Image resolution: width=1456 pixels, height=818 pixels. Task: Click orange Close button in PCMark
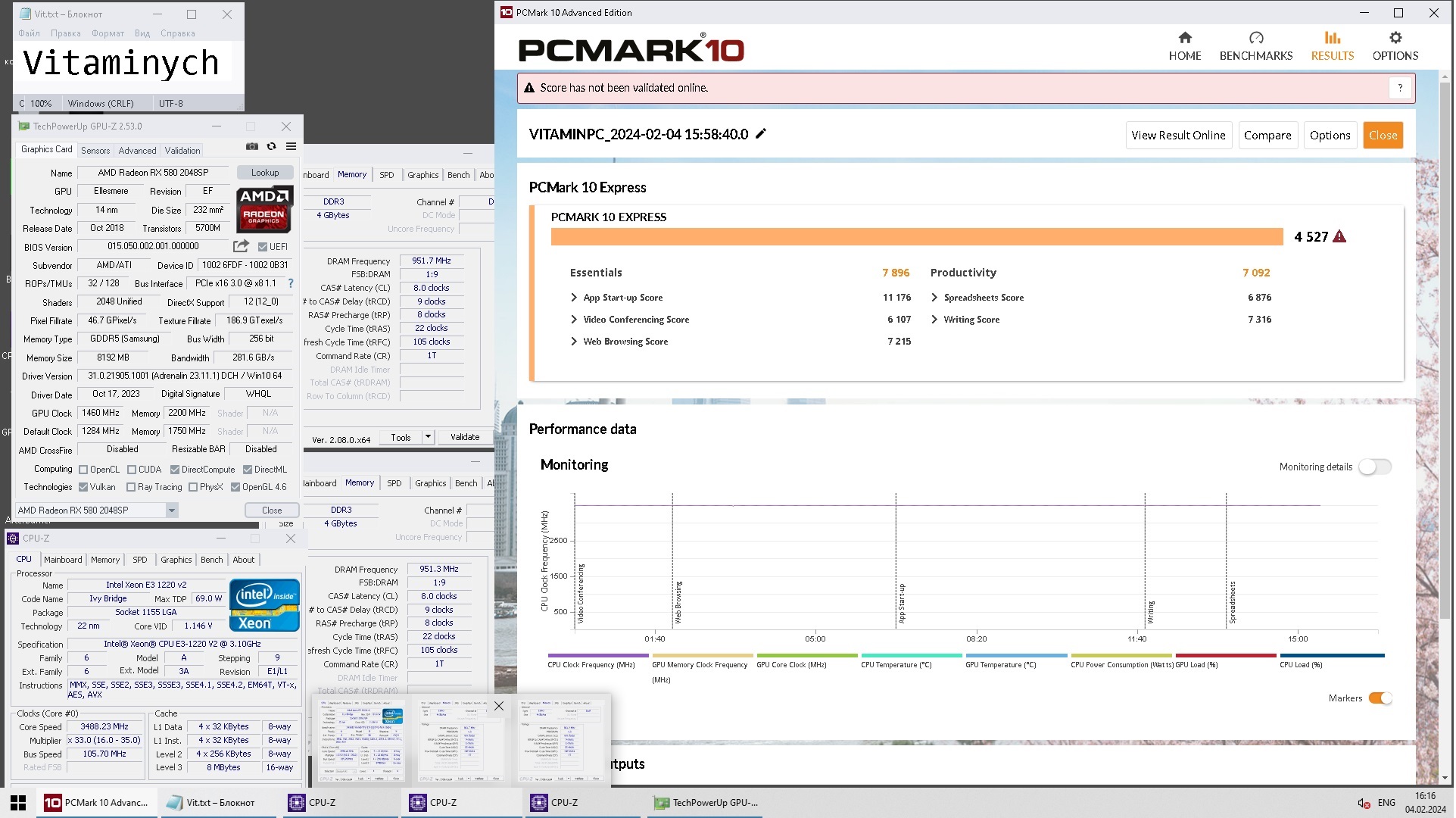point(1385,136)
